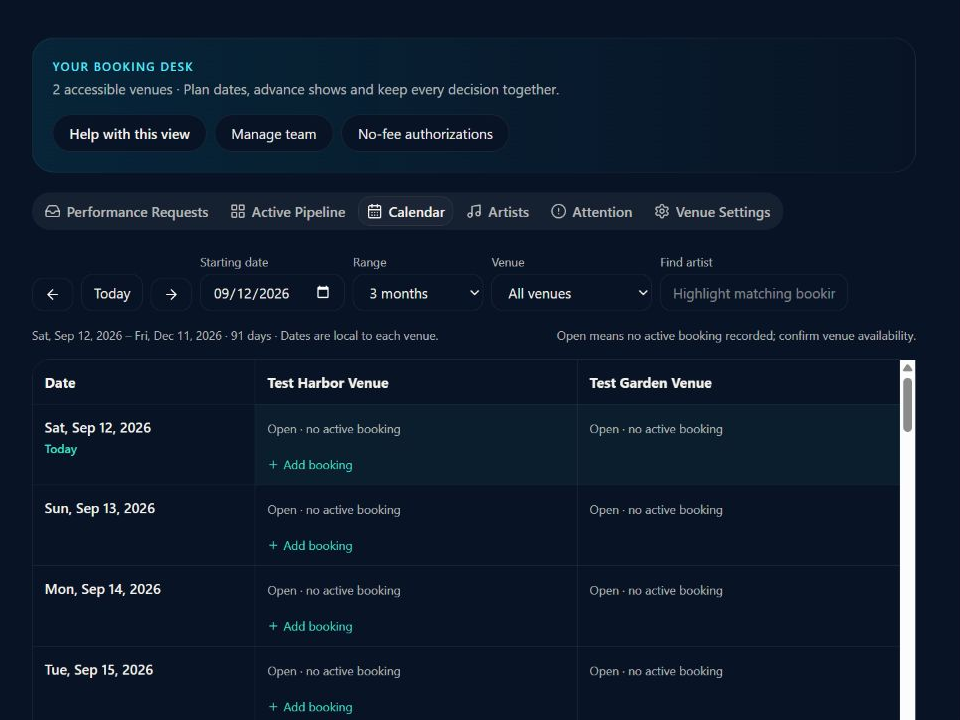This screenshot has width=960, height=720.
Task: Go to Venue Settings tab
Action: [x=713, y=212]
